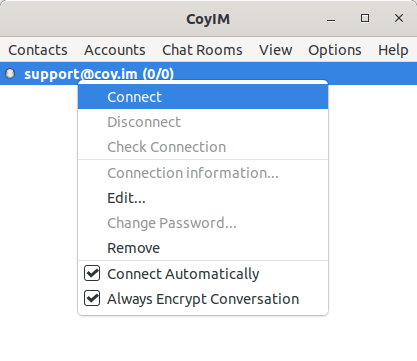Open the Help menu
This screenshot has height=361, width=417.
(393, 50)
